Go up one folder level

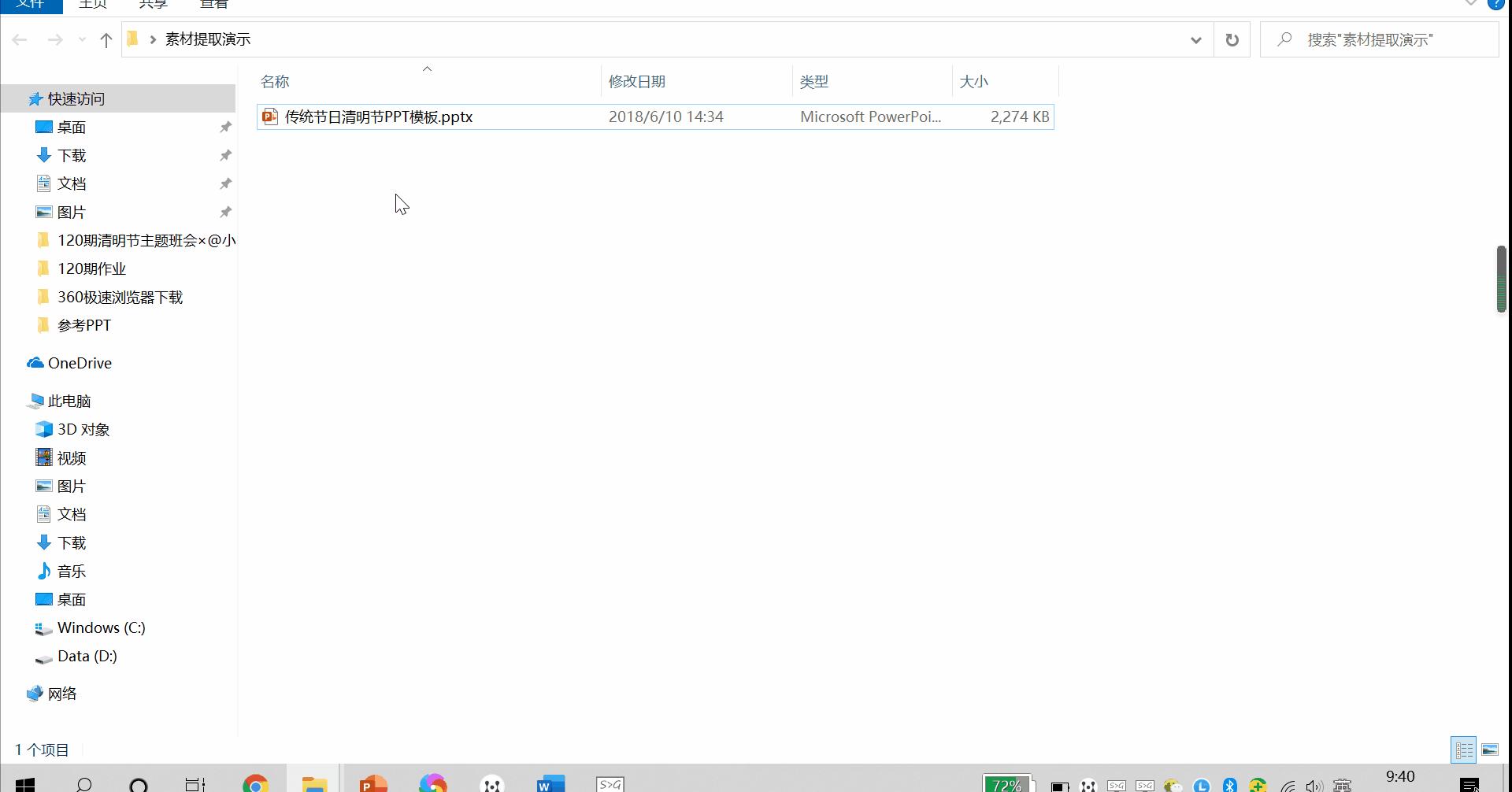(x=106, y=39)
